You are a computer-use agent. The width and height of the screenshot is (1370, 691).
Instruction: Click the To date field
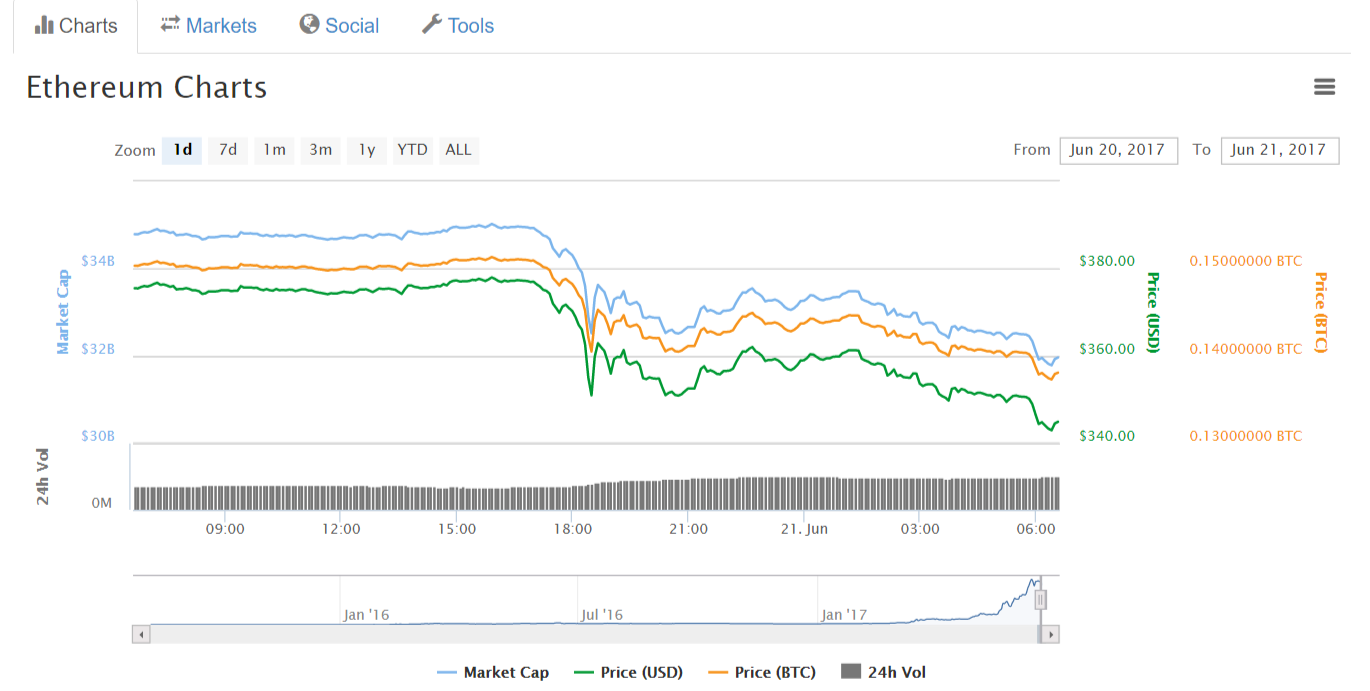(x=1279, y=150)
